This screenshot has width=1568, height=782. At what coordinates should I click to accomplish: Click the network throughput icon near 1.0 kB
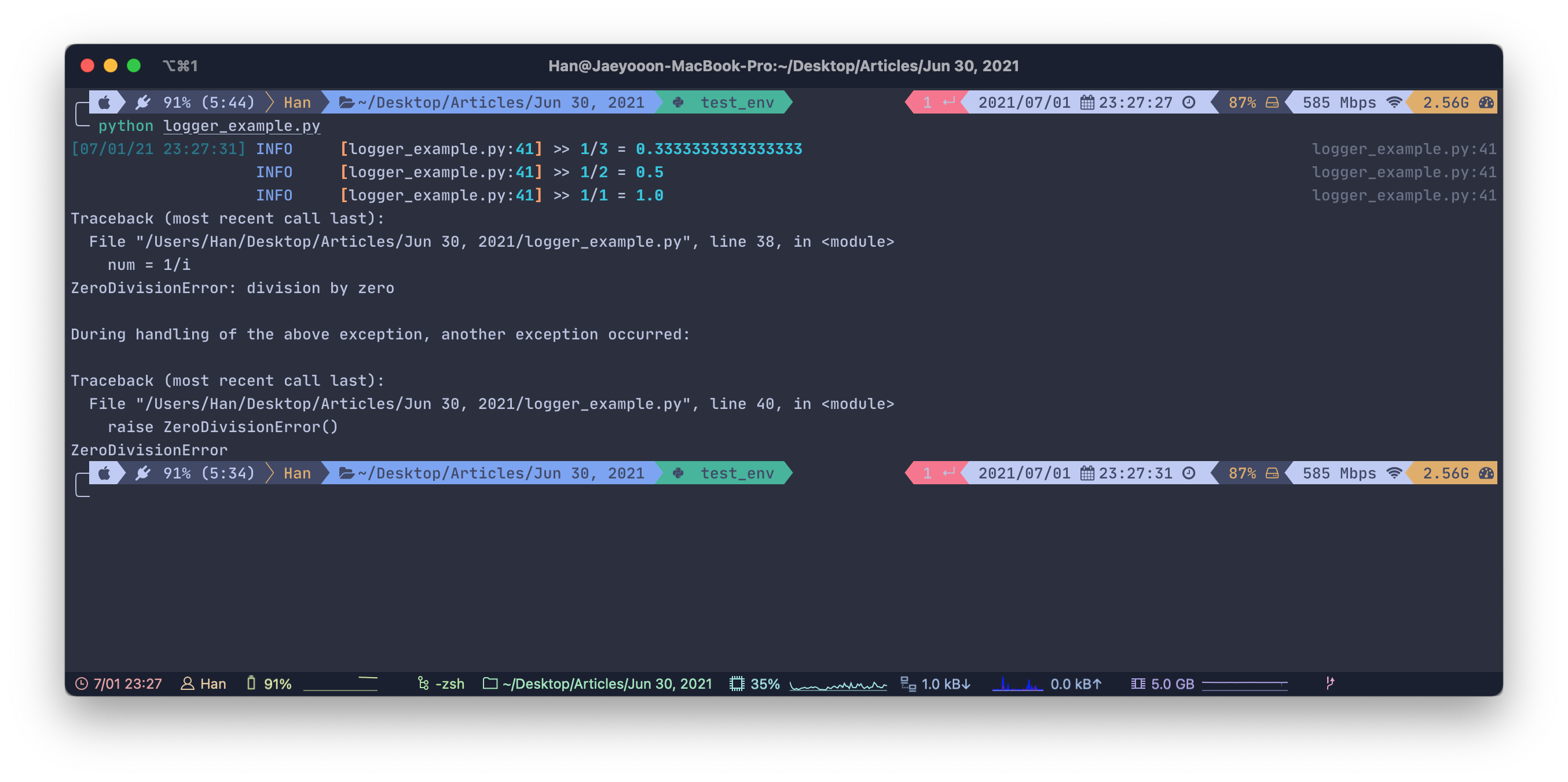pyautogui.click(x=908, y=684)
